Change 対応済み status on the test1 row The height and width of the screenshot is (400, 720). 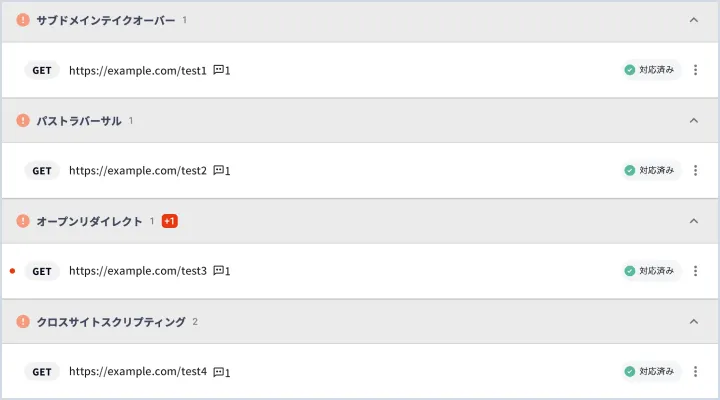coord(651,70)
